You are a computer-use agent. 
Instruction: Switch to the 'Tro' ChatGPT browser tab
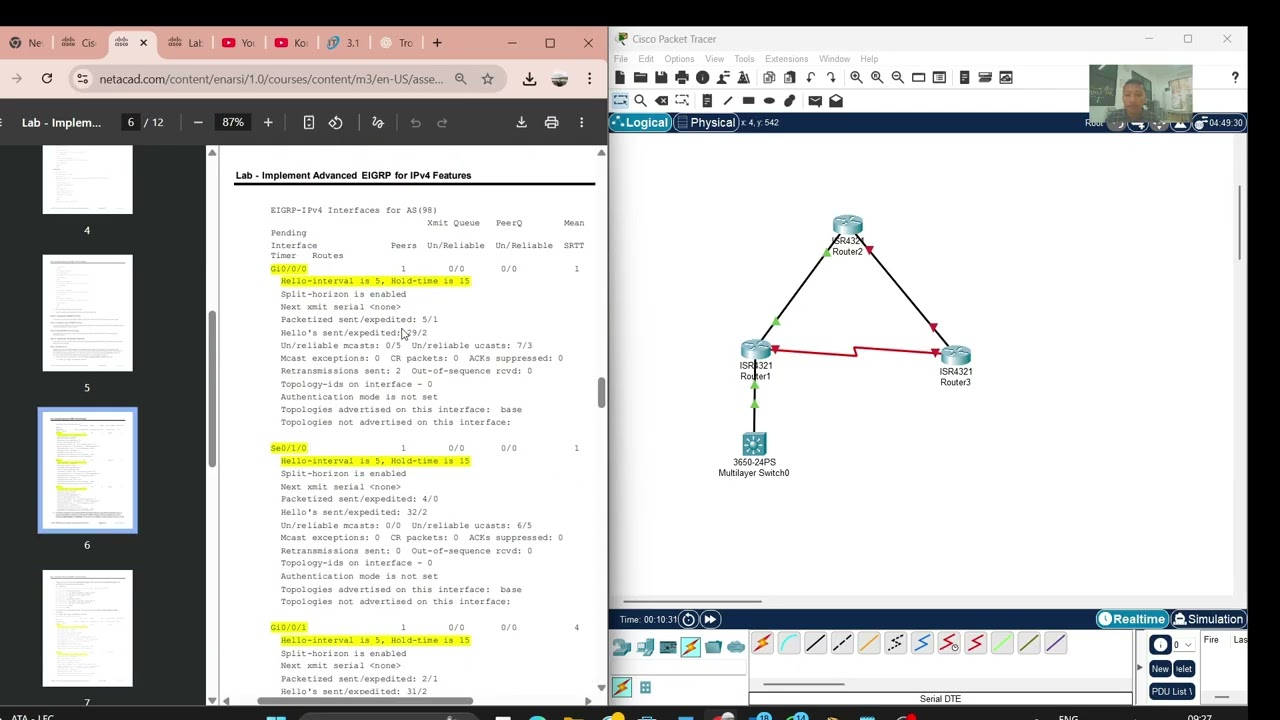pos(397,43)
